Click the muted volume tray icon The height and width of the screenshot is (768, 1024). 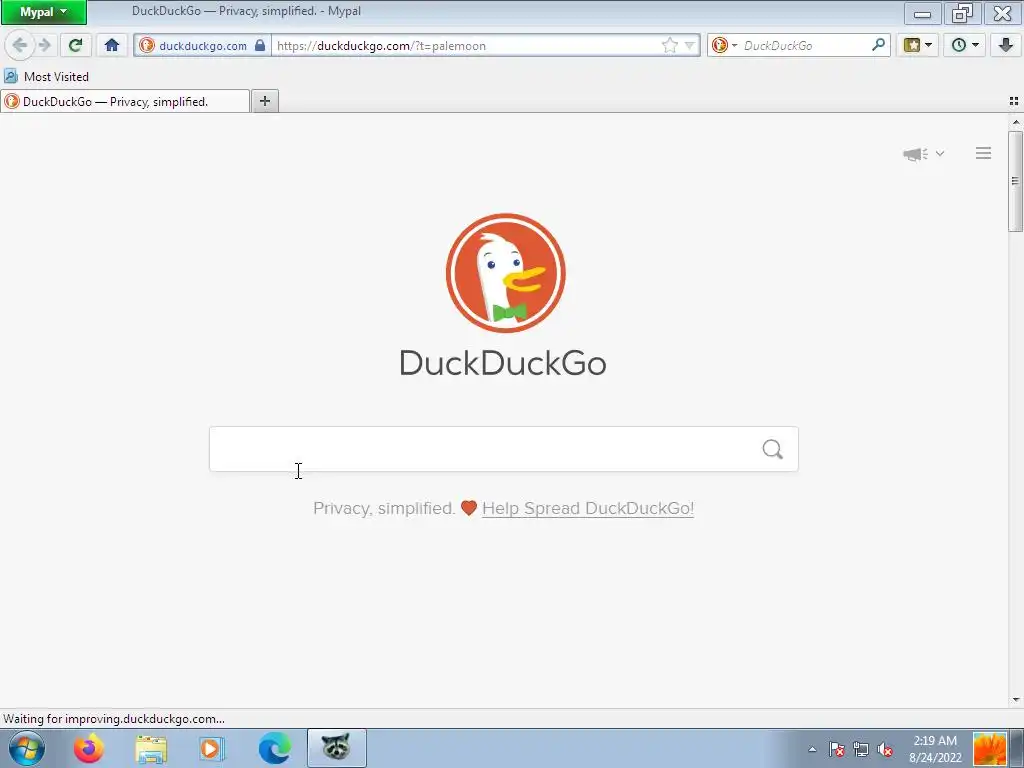pyautogui.click(x=885, y=750)
